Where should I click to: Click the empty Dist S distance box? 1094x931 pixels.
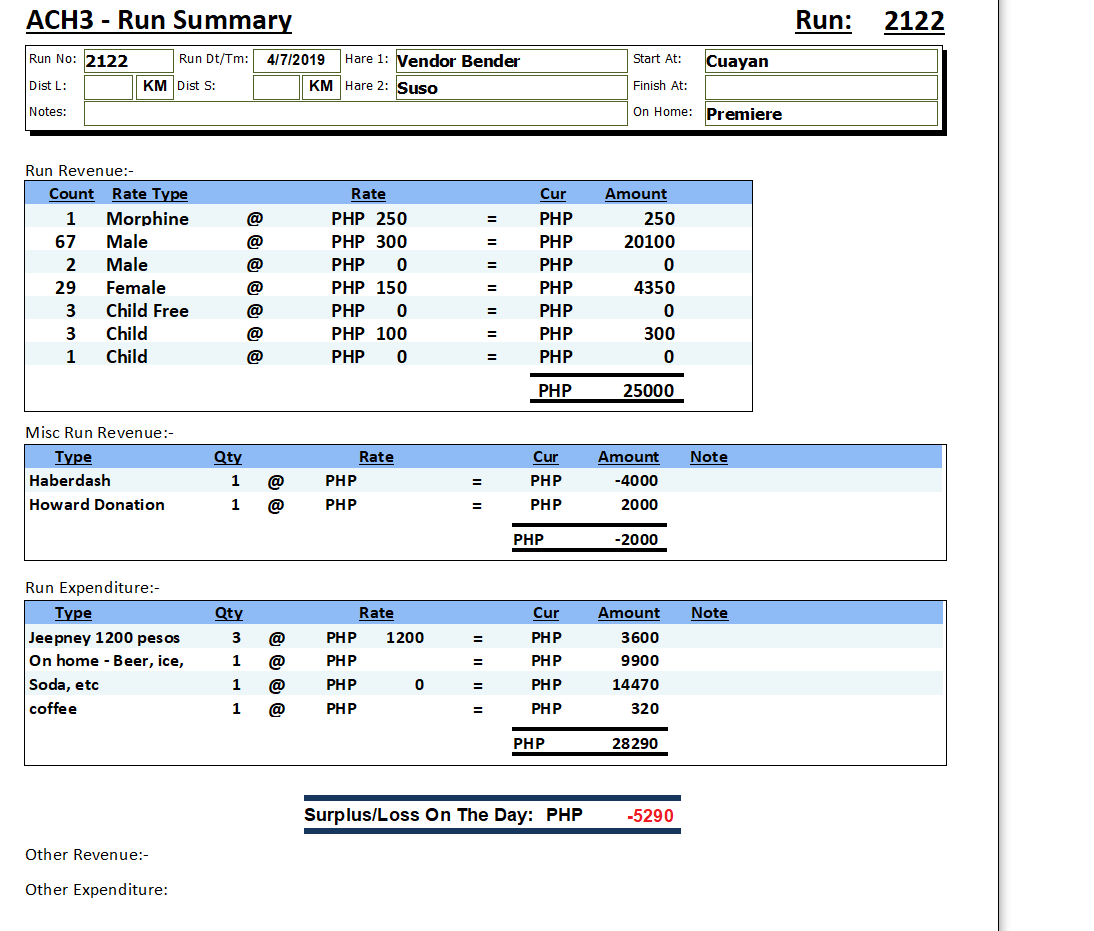(x=276, y=87)
